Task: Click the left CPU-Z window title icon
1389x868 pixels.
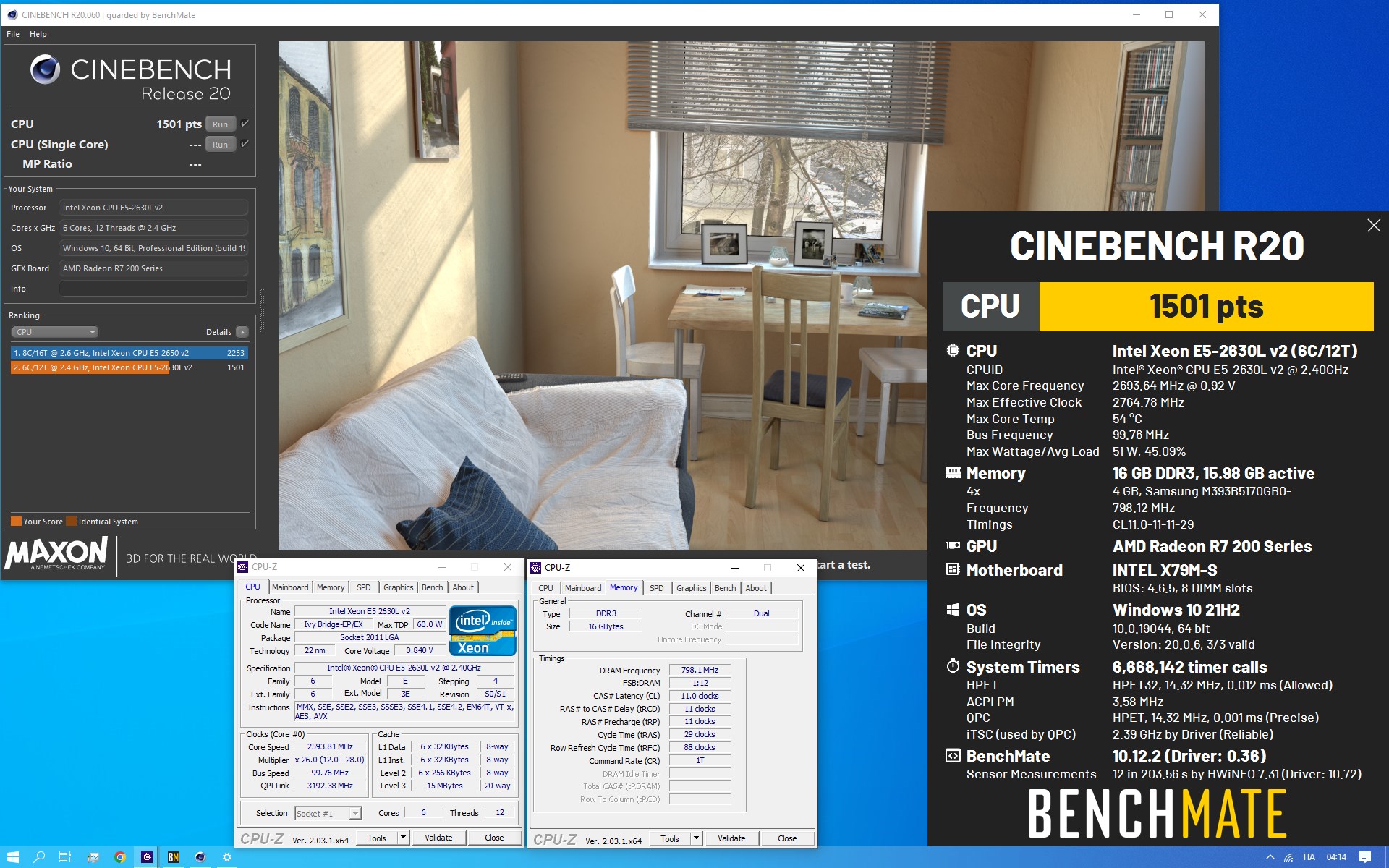Action: [243, 567]
